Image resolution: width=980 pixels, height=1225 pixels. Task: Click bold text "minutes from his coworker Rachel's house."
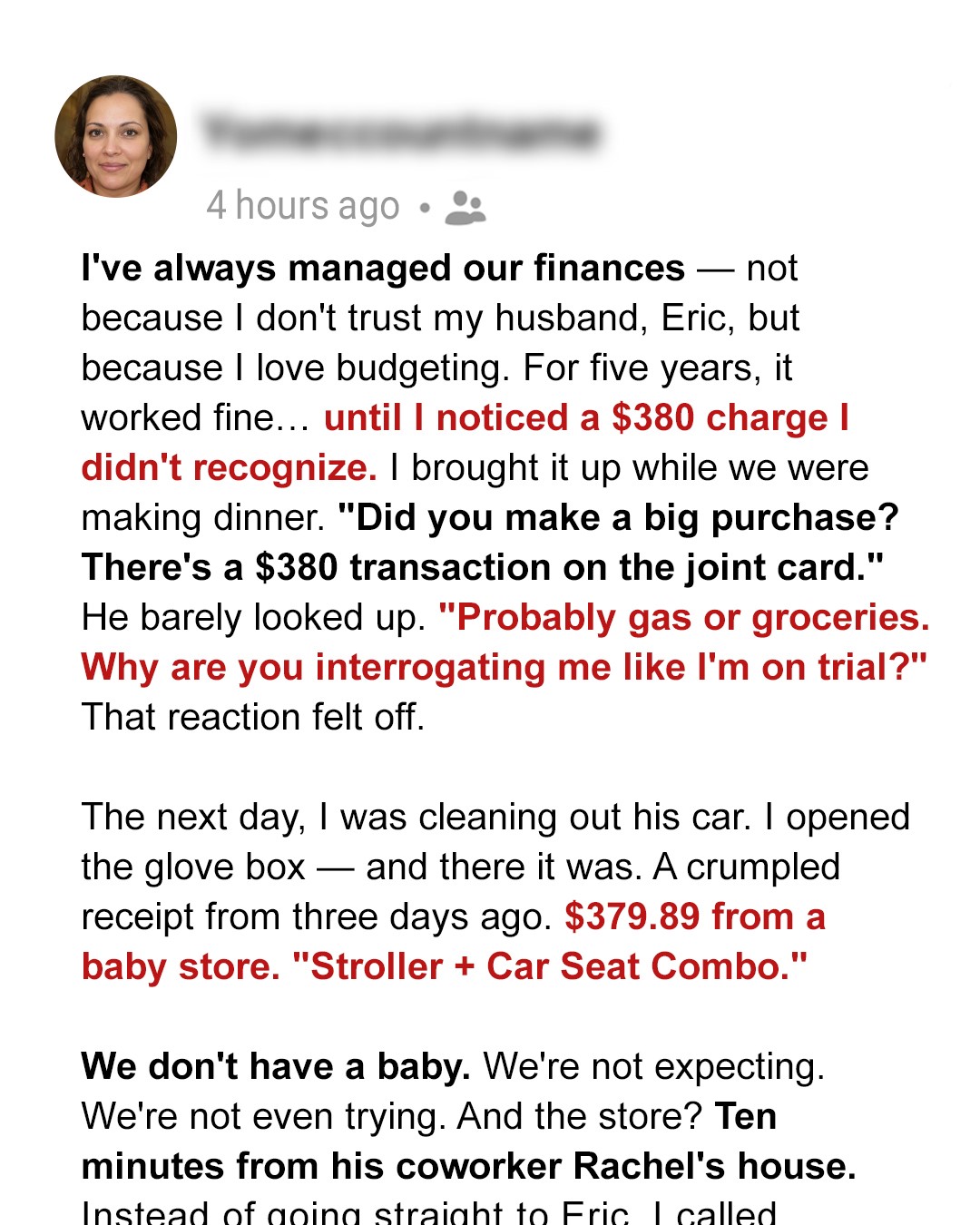(468, 1167)
